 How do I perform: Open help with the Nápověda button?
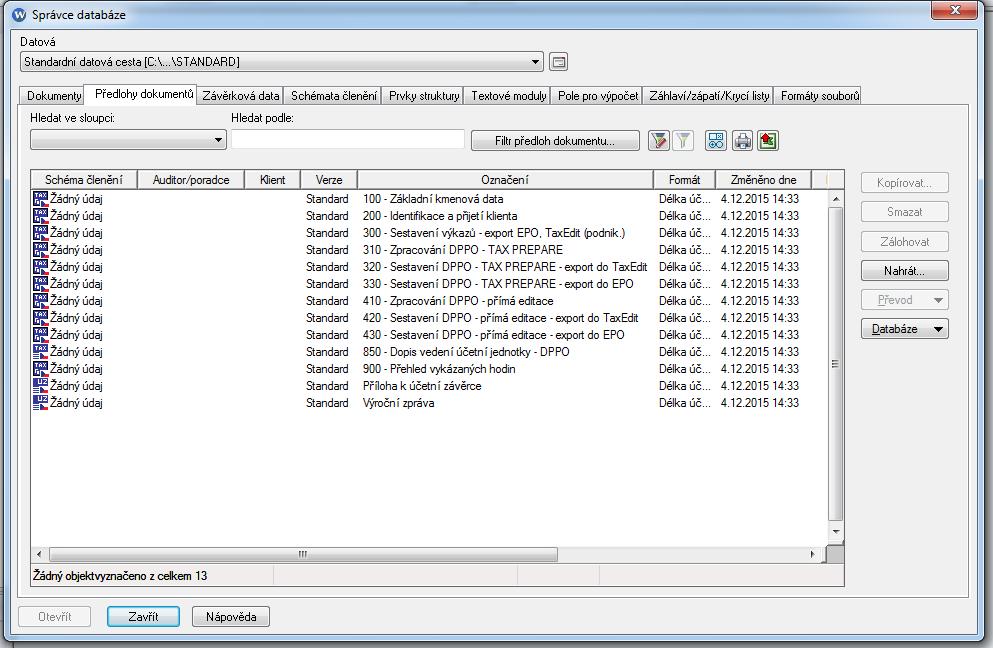[231, 616]
